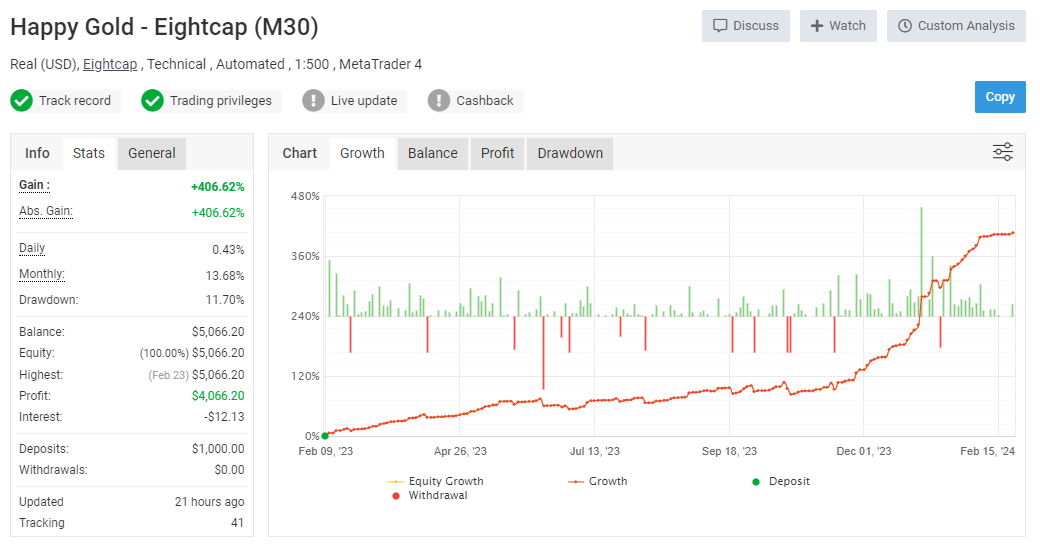Click the Track record green checkmark icon
This screenshot has height=548, width=1040.
22,100
